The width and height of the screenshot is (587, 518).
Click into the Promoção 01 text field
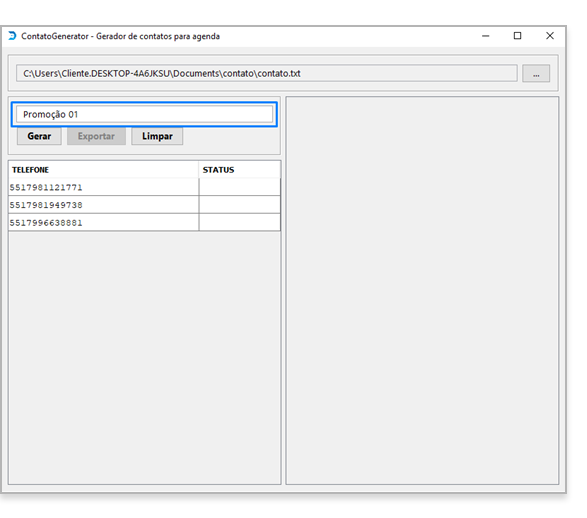pos(144,114)
